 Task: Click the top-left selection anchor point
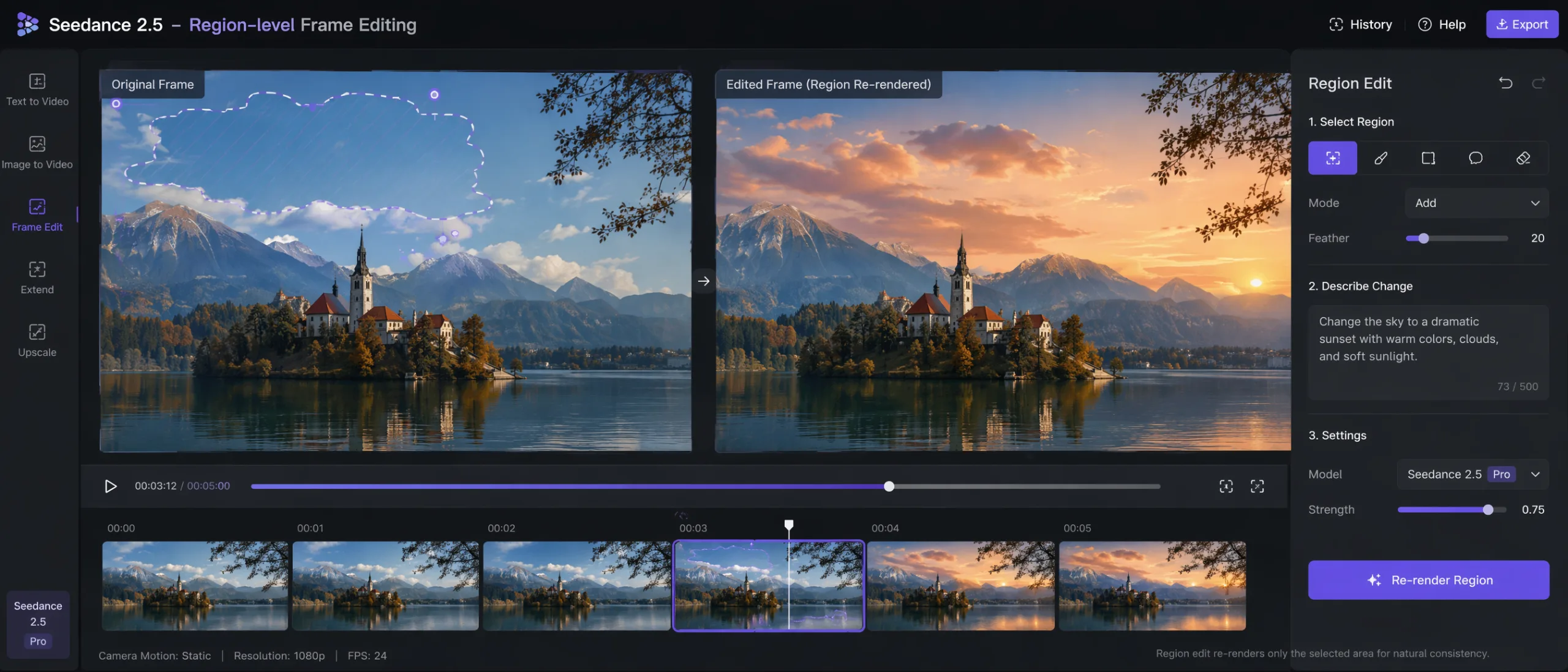click(x=116, y=104)
